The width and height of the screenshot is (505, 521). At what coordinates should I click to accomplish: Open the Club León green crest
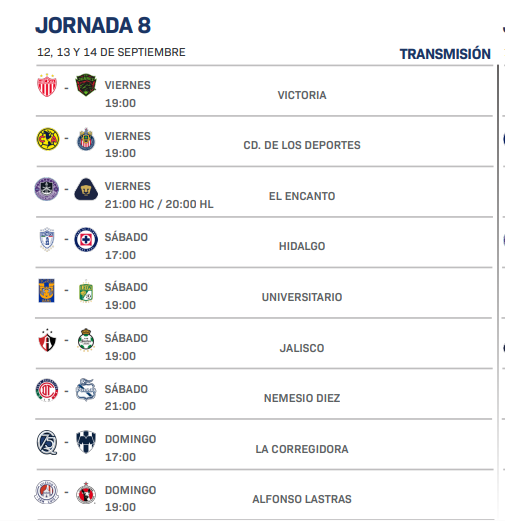point(86,291)
